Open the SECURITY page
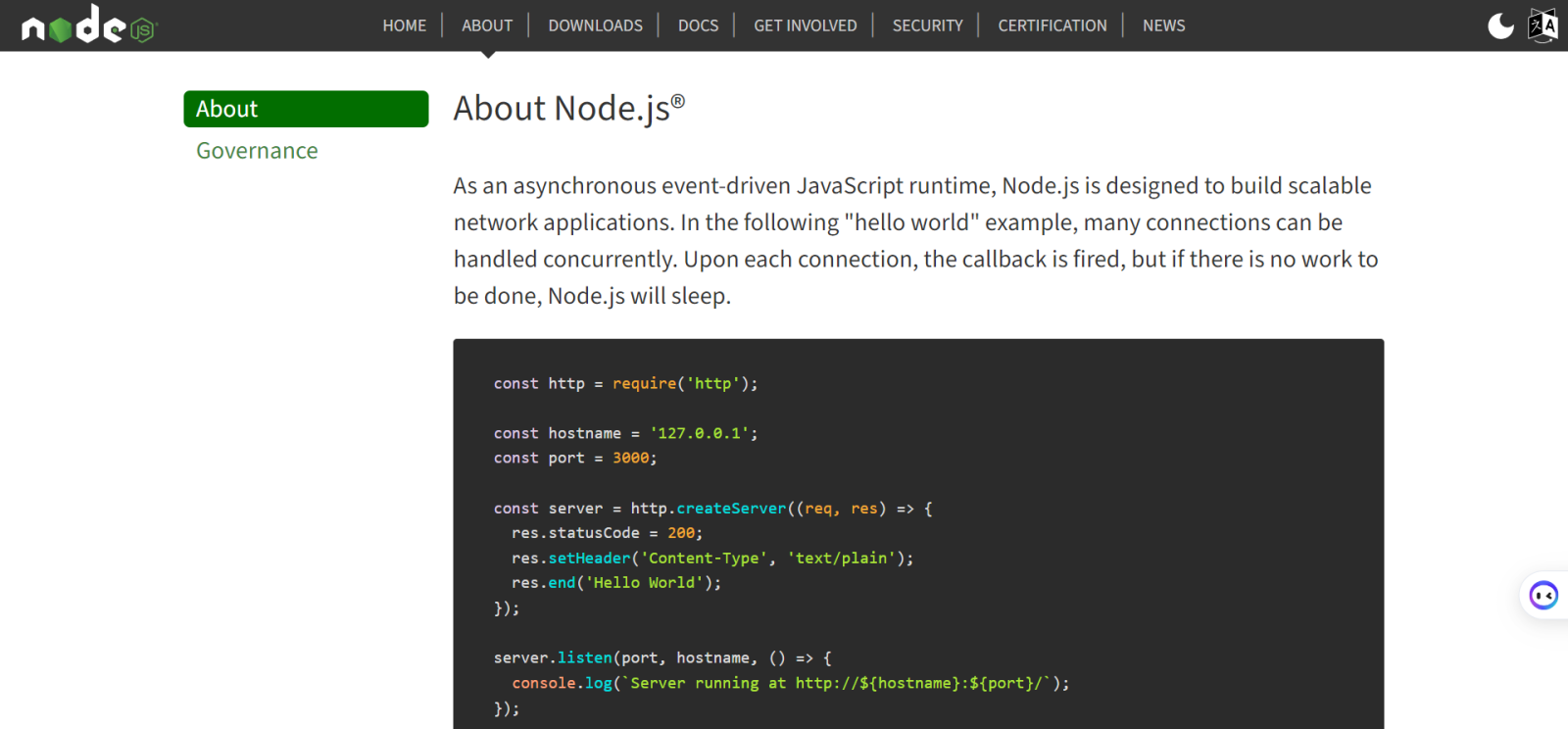Viewport: 1568px width, 729px height. (927, 25)
